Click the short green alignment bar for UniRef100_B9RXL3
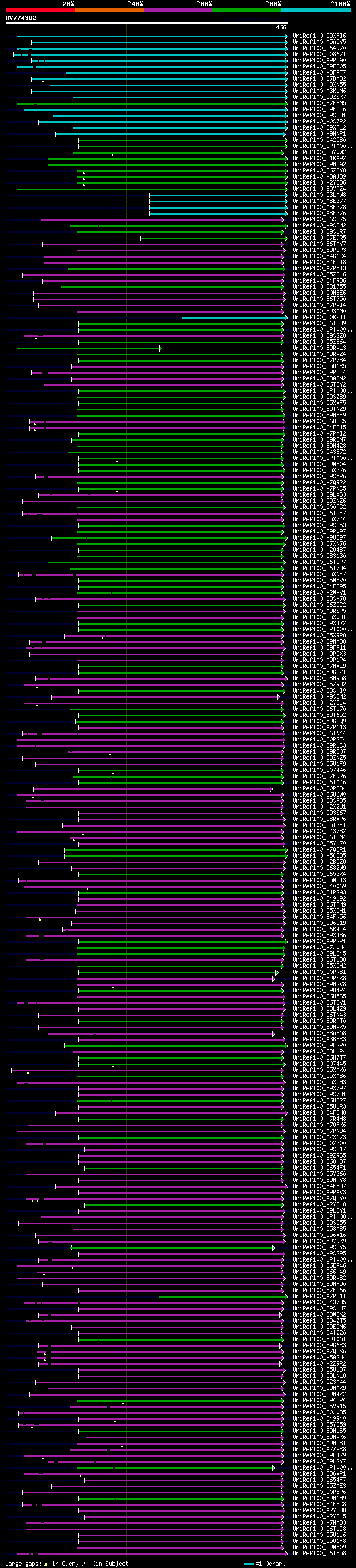Viewport: 356px width, 1568px height. 89,348
